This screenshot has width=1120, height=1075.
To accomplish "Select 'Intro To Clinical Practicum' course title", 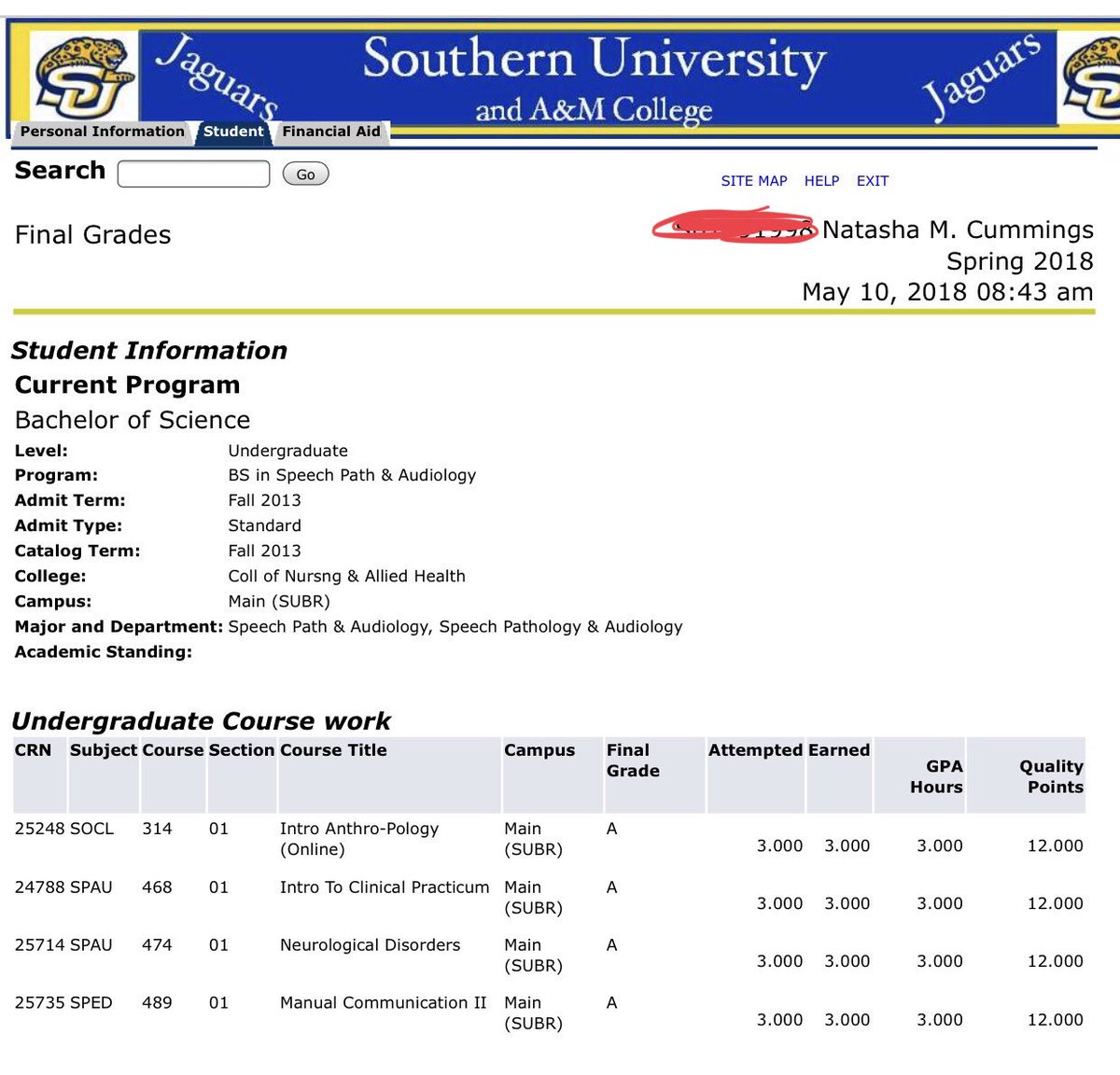I will [385, 887].
